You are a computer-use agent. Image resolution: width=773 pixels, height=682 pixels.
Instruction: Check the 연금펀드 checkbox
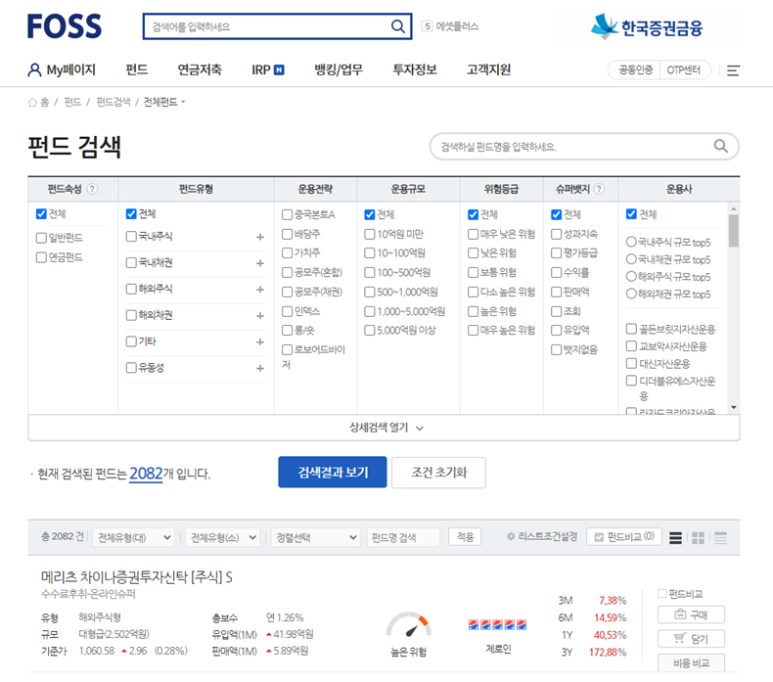point(41,257)
